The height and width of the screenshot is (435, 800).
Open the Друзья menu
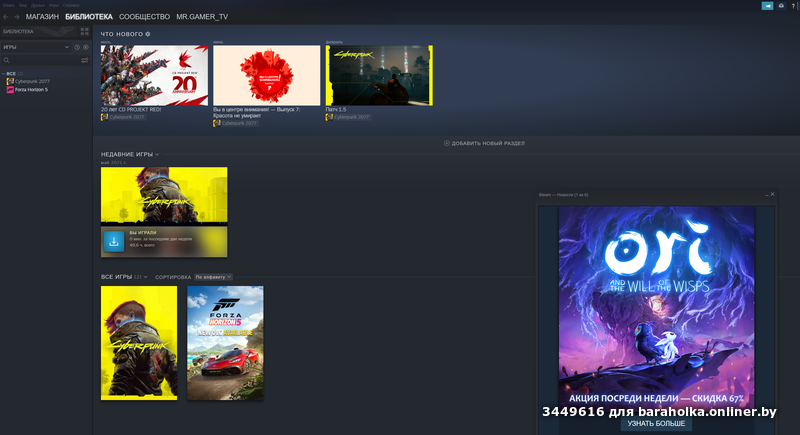click(x=38, y=5)
